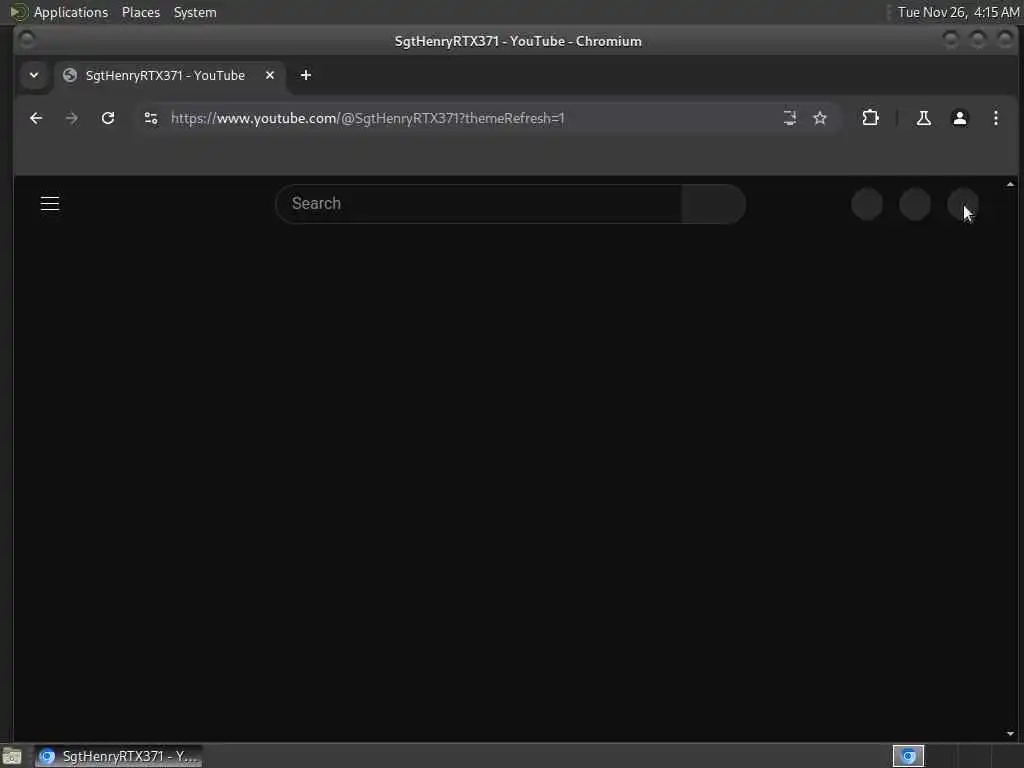Expand the tab search dropdown arrow

34,75
